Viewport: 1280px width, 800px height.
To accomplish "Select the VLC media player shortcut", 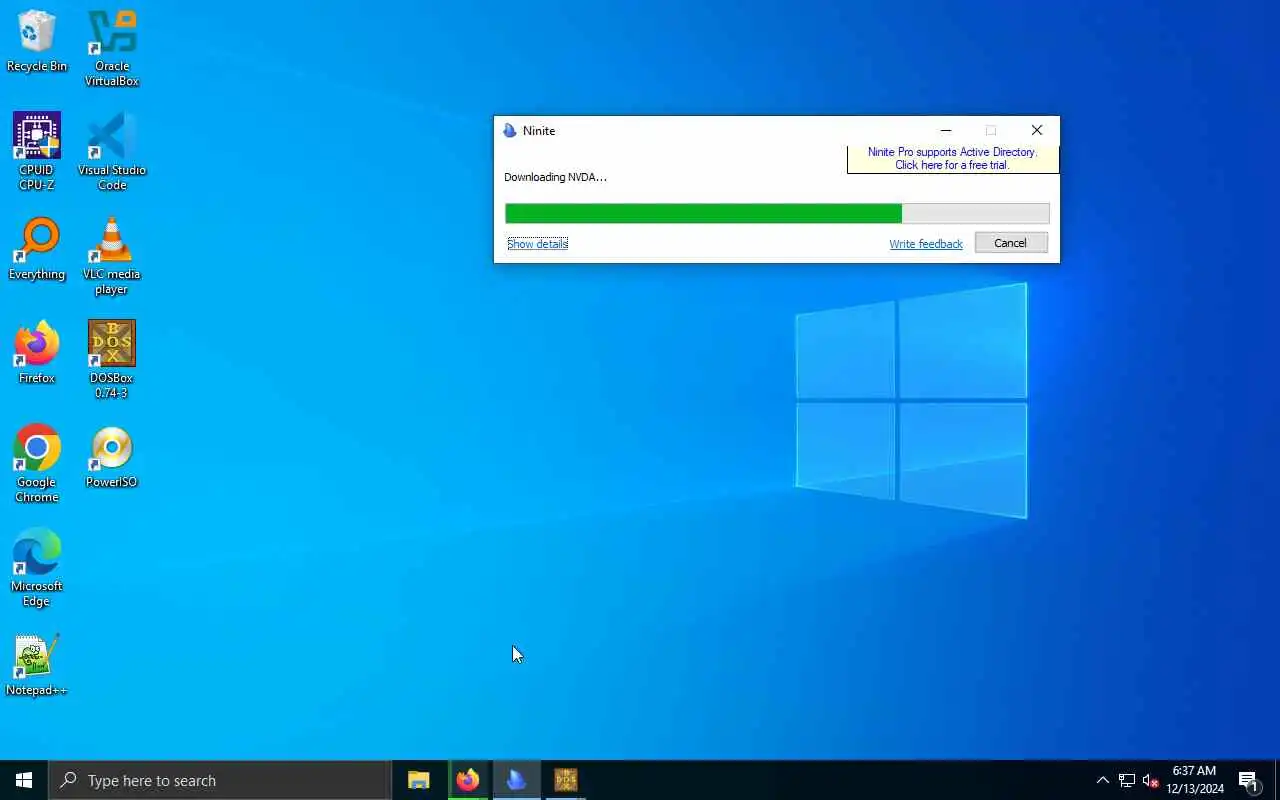I will 112,256.
